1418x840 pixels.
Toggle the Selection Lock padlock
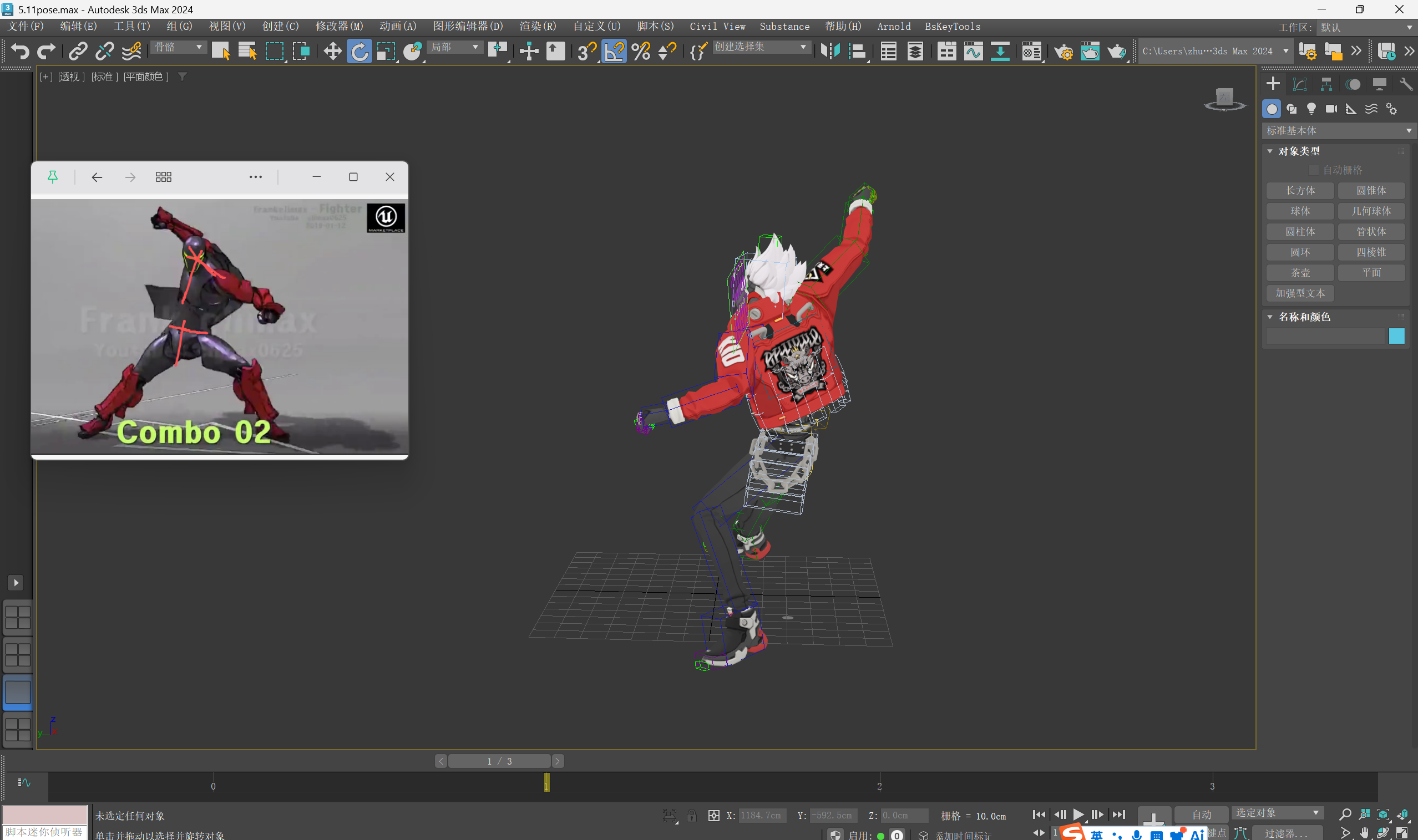click(x=691, y=815)
